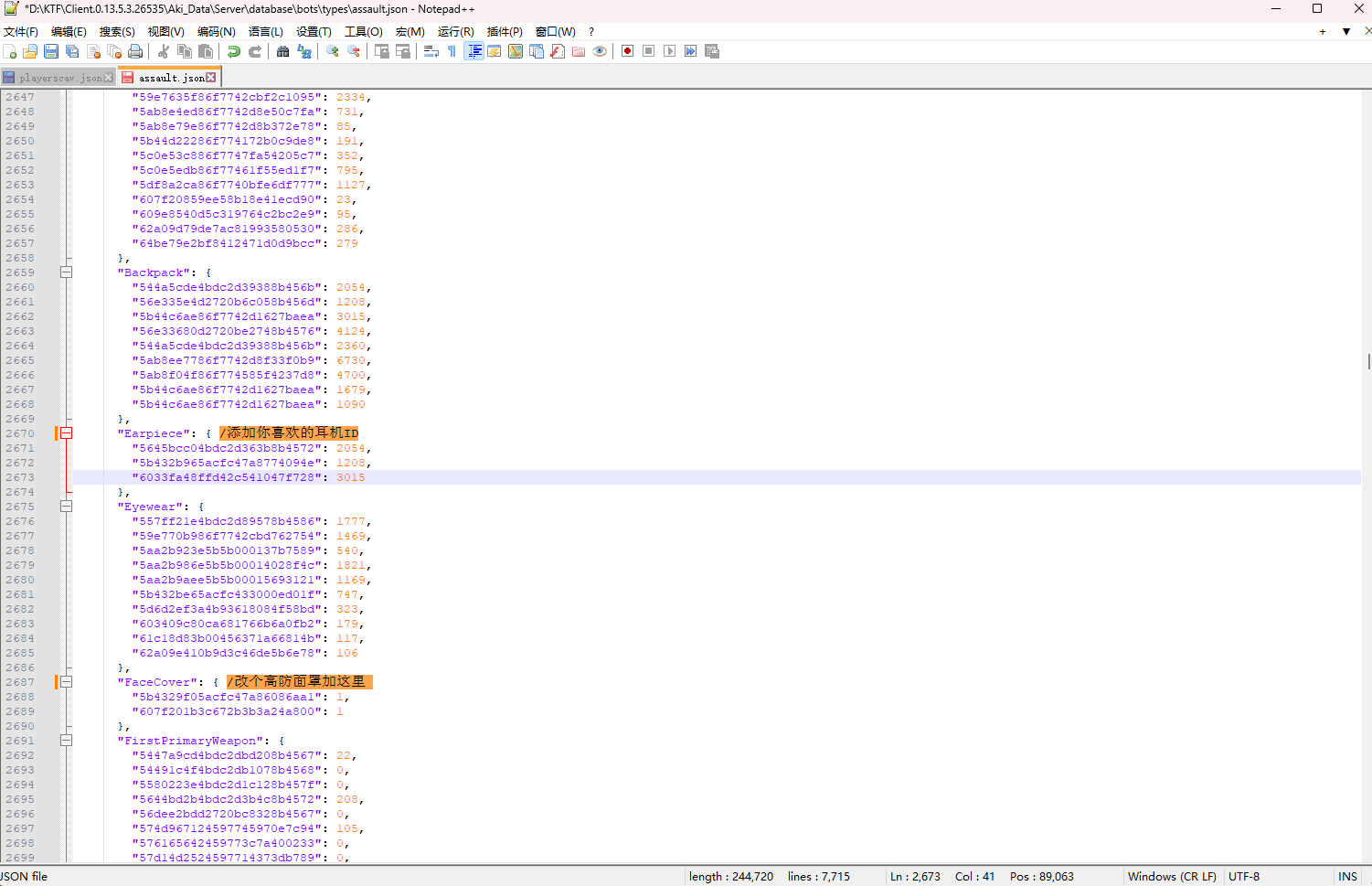Screen dimensions: 1372x886
Task: Click the monitoring eye icon in toolbar
Action: pos(600,51)
